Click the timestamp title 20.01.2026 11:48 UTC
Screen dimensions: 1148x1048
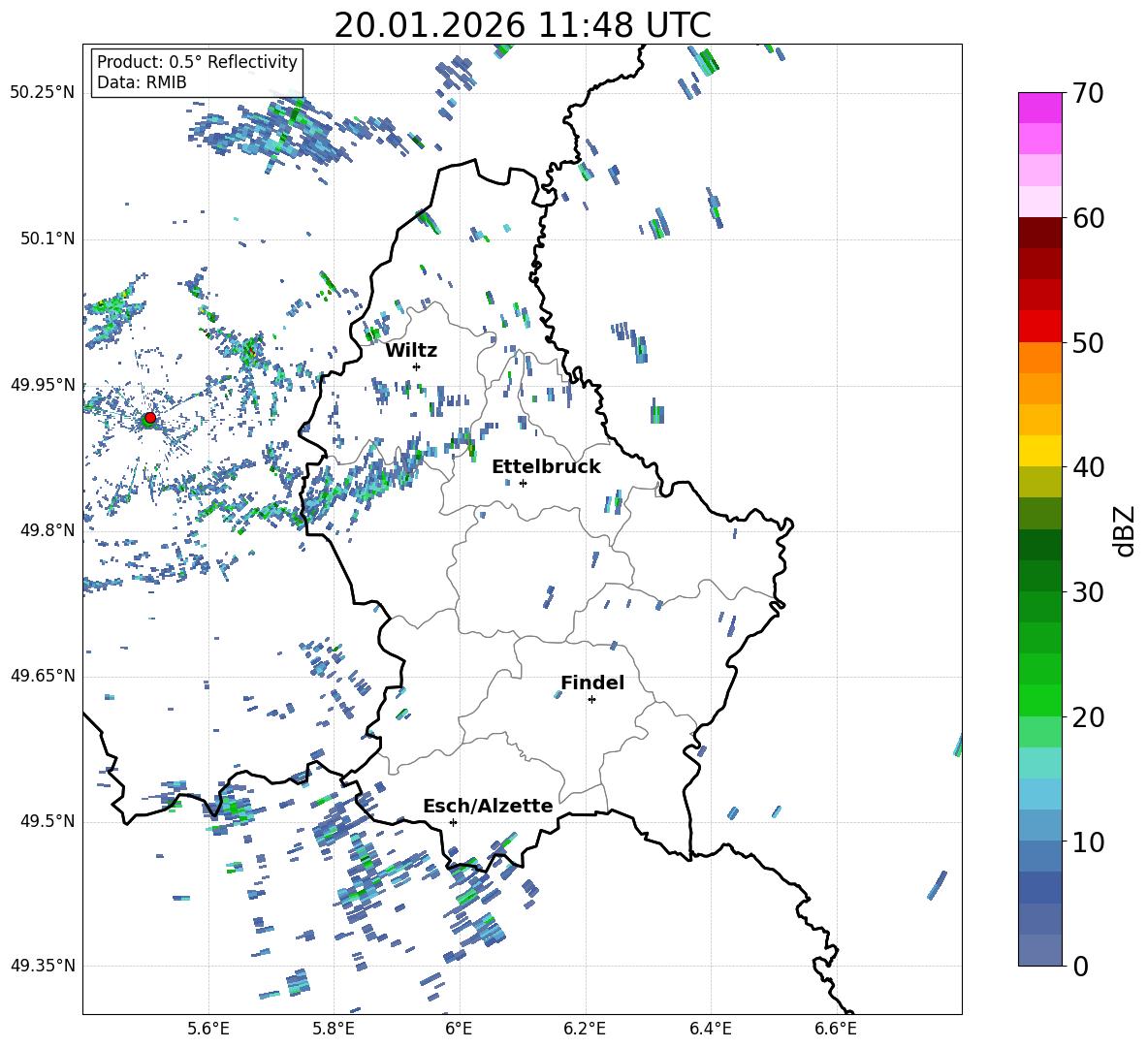pos(522,25)
